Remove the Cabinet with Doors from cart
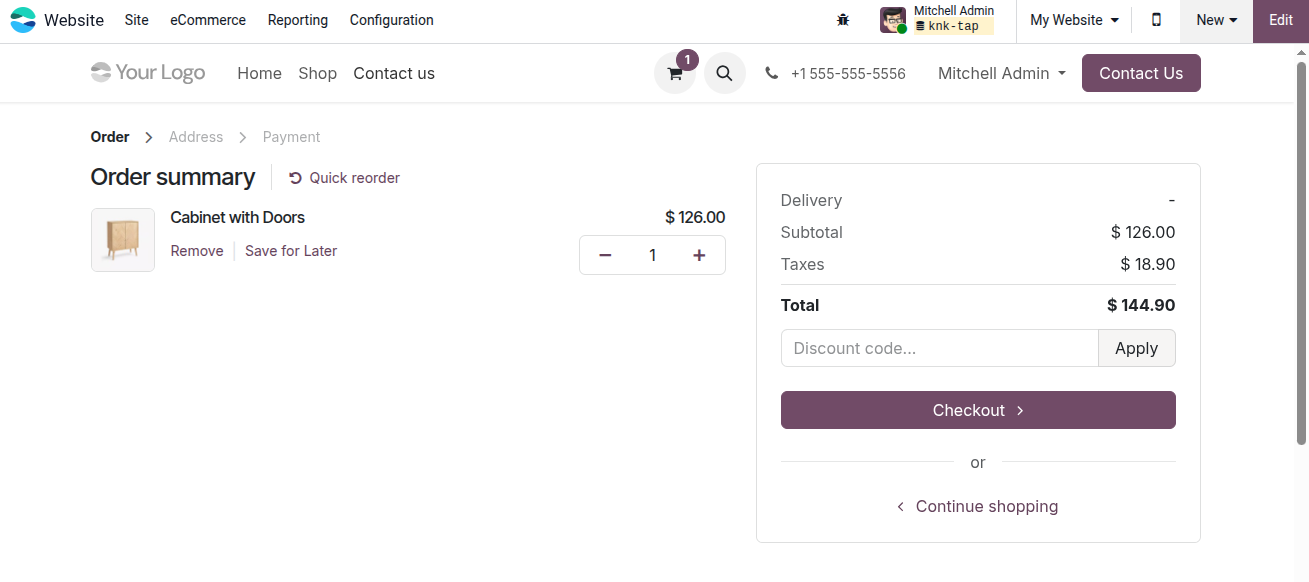 pos(196,251)
